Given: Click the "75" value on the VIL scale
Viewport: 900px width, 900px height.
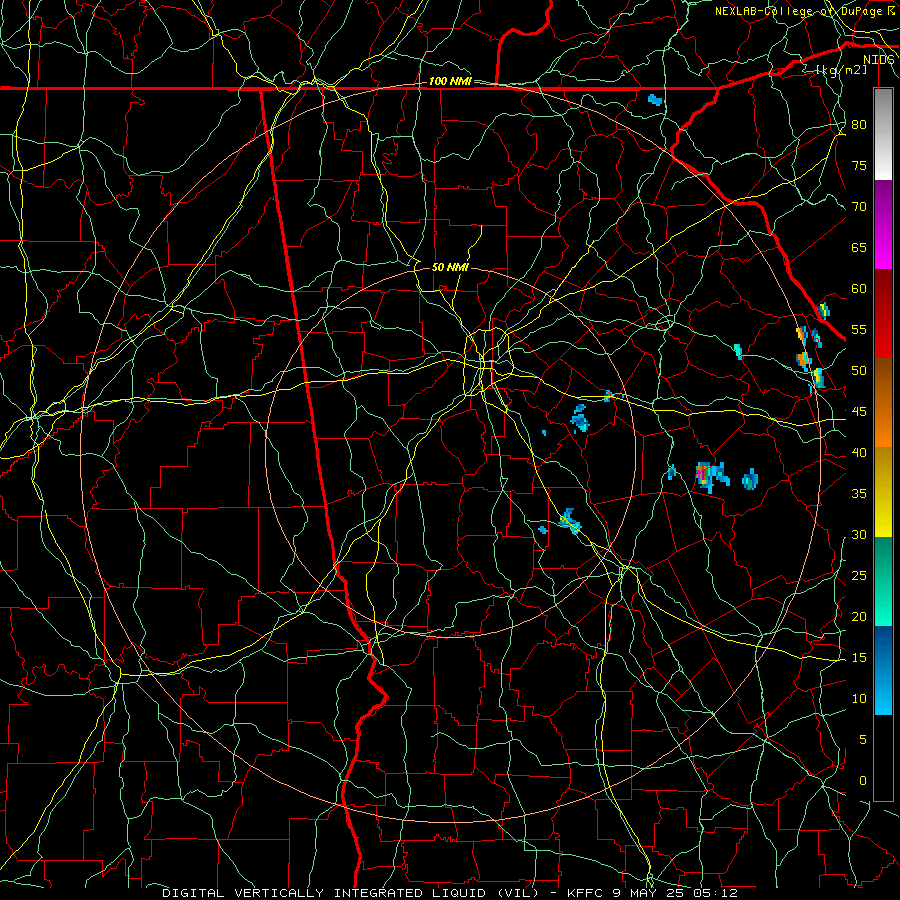Looking at the screenshot, I should click(x=859, y=166).
